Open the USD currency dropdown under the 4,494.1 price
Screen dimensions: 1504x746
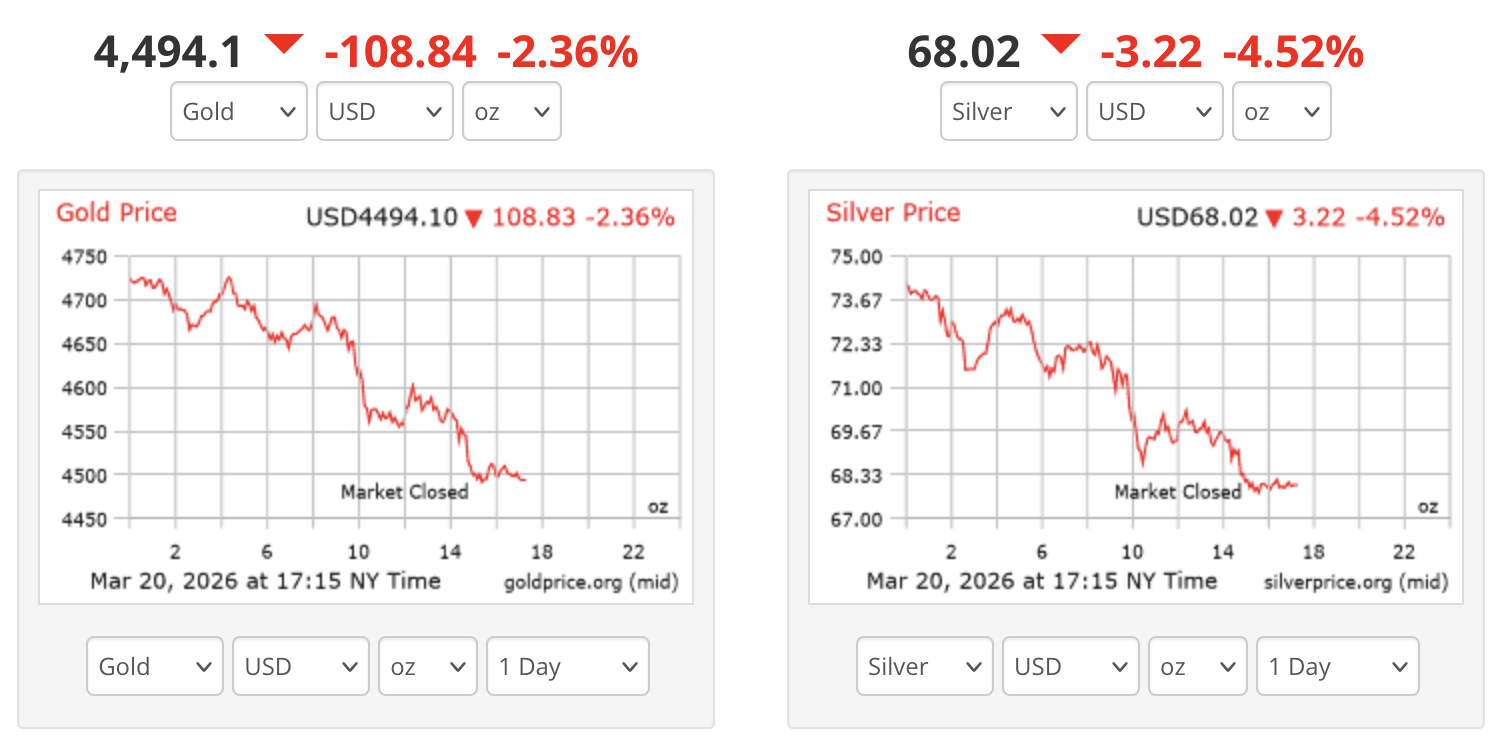point(385,111)
